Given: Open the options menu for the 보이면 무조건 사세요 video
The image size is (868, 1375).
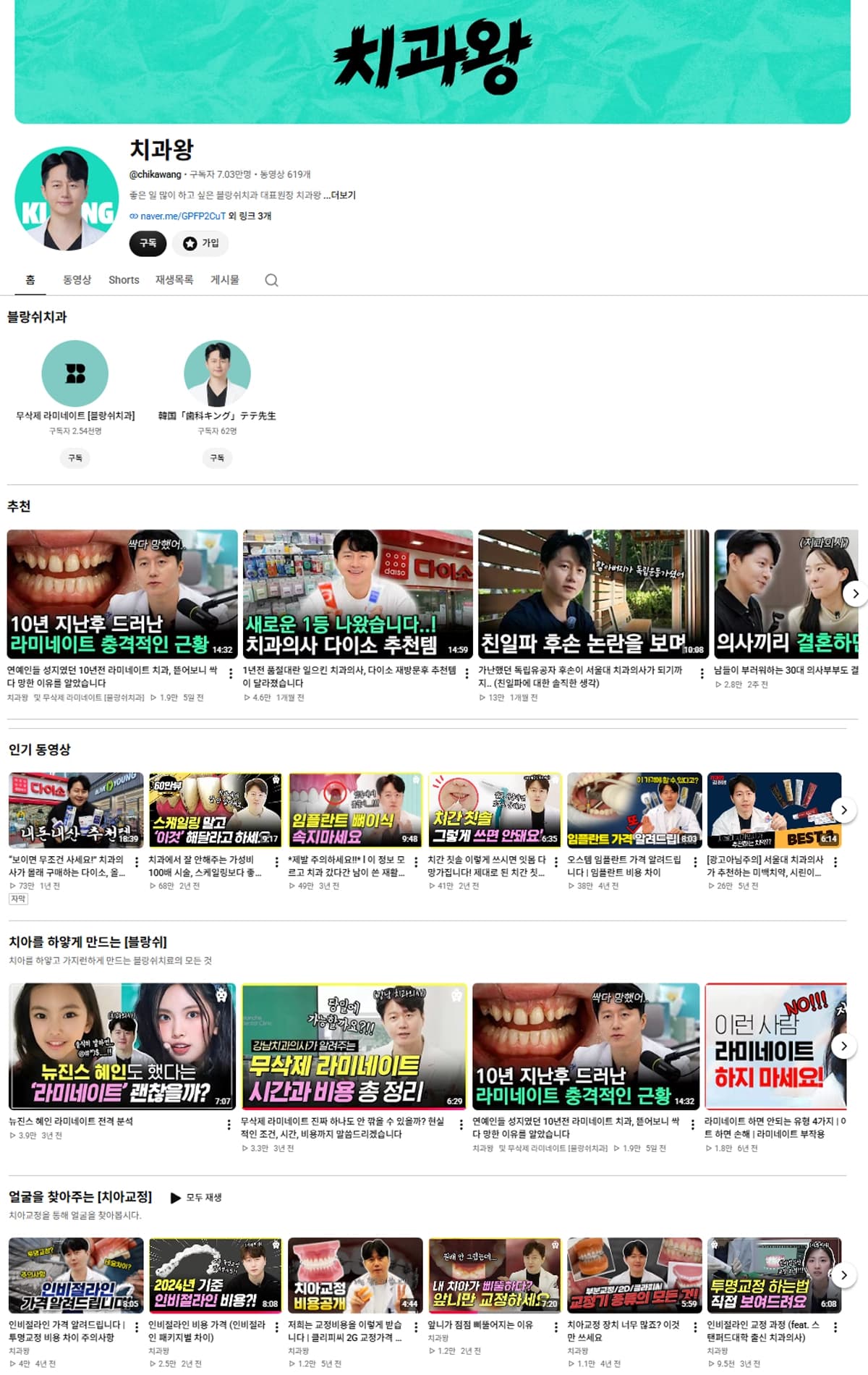Looking at the screenshot, I should [x=137, y=862].
